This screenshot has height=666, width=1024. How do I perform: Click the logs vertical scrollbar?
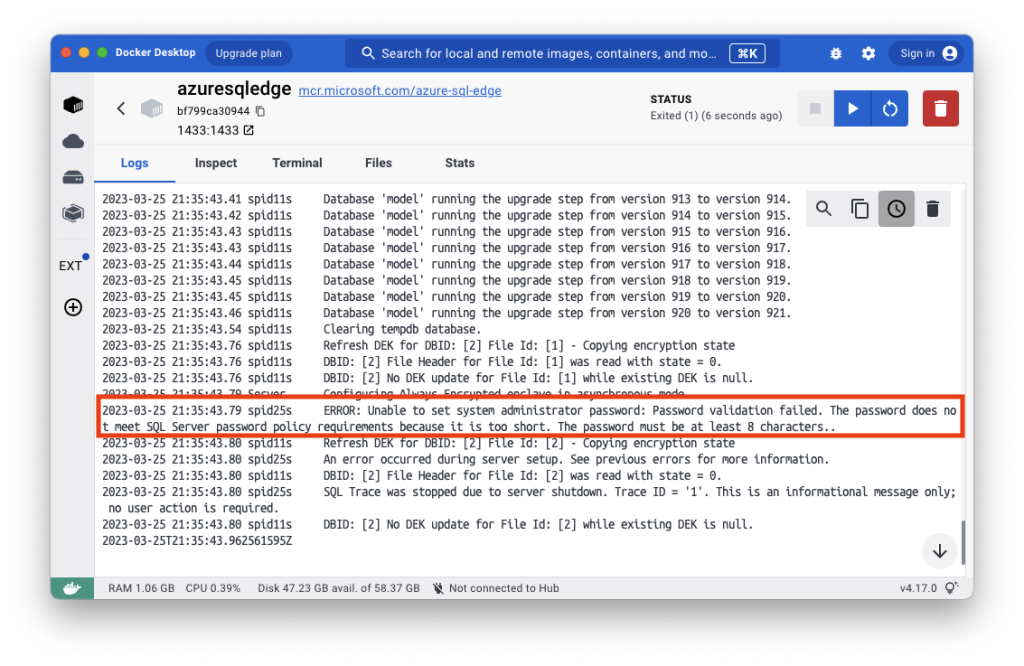click(x=963, y=542)
